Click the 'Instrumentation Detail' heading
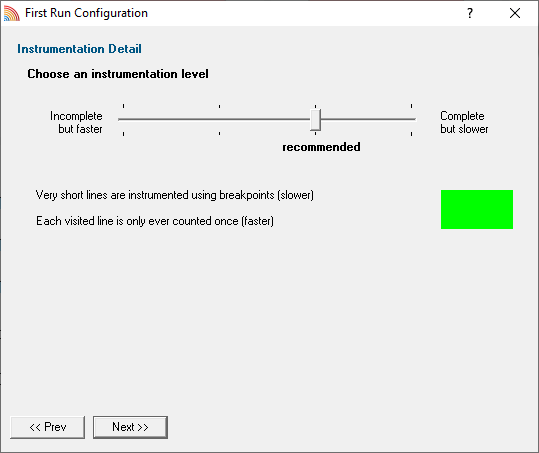 point(79,49)
